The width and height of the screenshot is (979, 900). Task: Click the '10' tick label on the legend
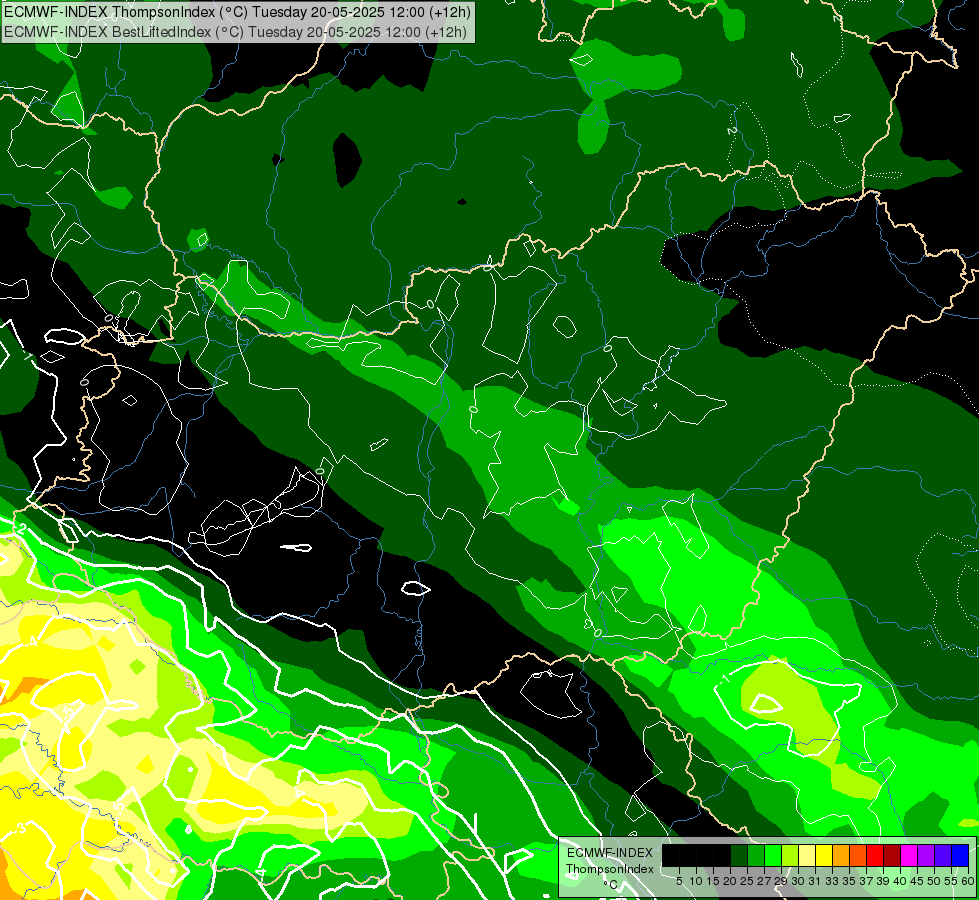click(696, 881)
